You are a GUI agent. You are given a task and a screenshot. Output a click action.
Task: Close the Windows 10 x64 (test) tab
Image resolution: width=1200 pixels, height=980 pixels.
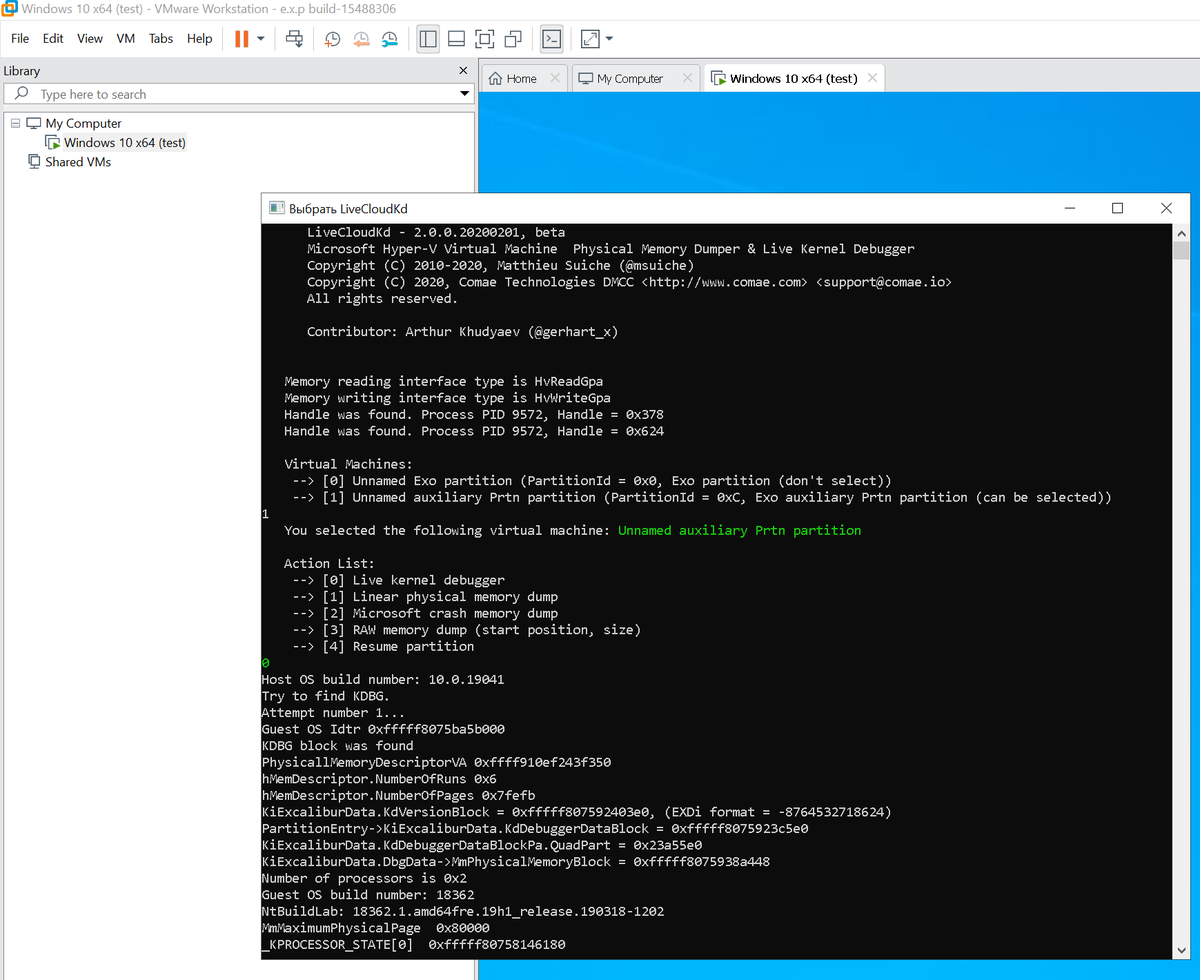point(872,78)
